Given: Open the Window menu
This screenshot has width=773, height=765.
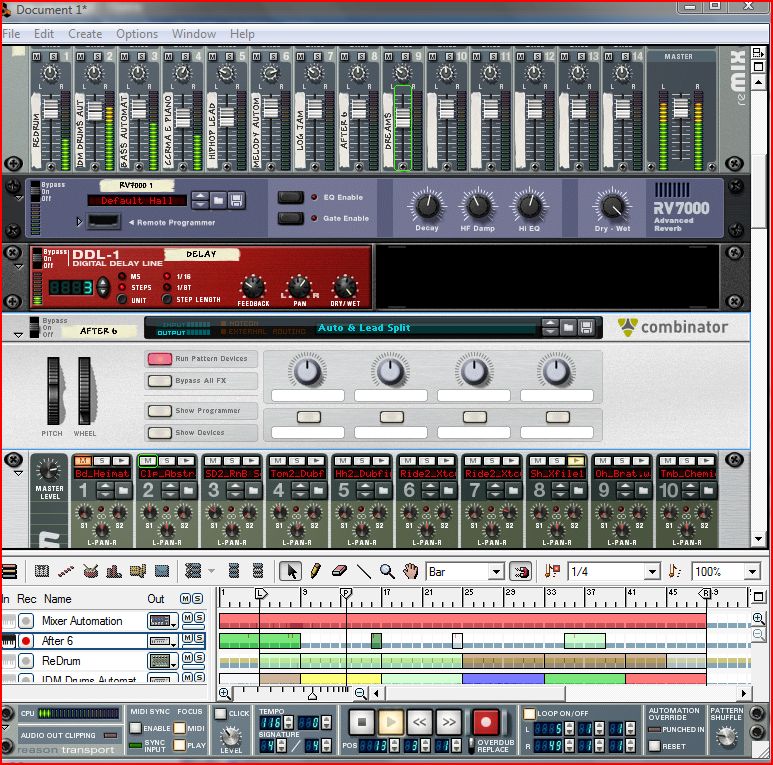Looking at the screenshot, I should click(194, 34).
